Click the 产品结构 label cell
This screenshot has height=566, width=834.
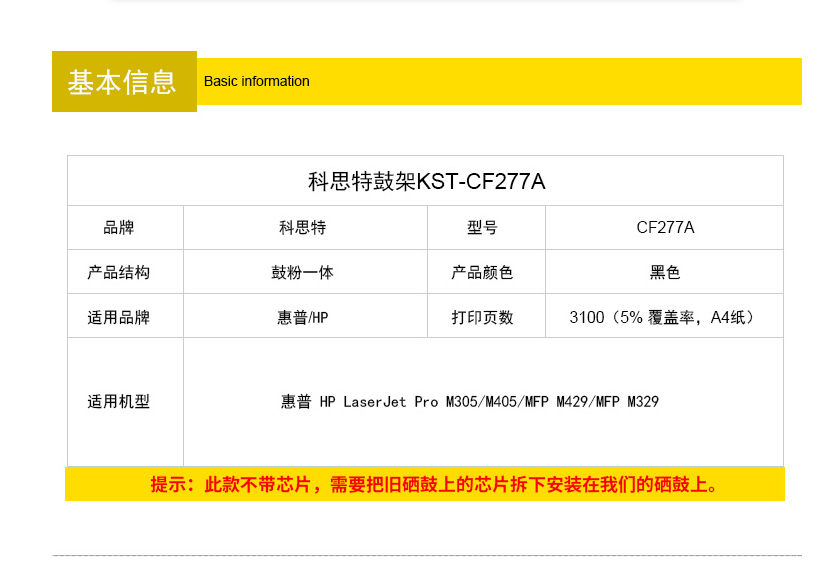126,272
